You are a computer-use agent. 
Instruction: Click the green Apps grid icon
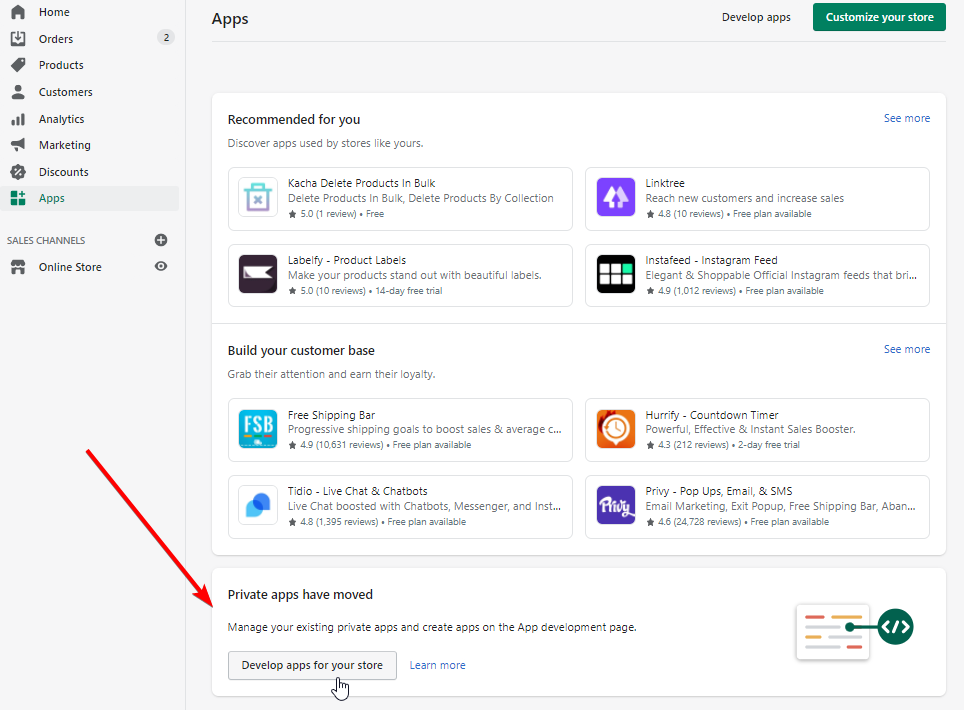click(18, 198)
